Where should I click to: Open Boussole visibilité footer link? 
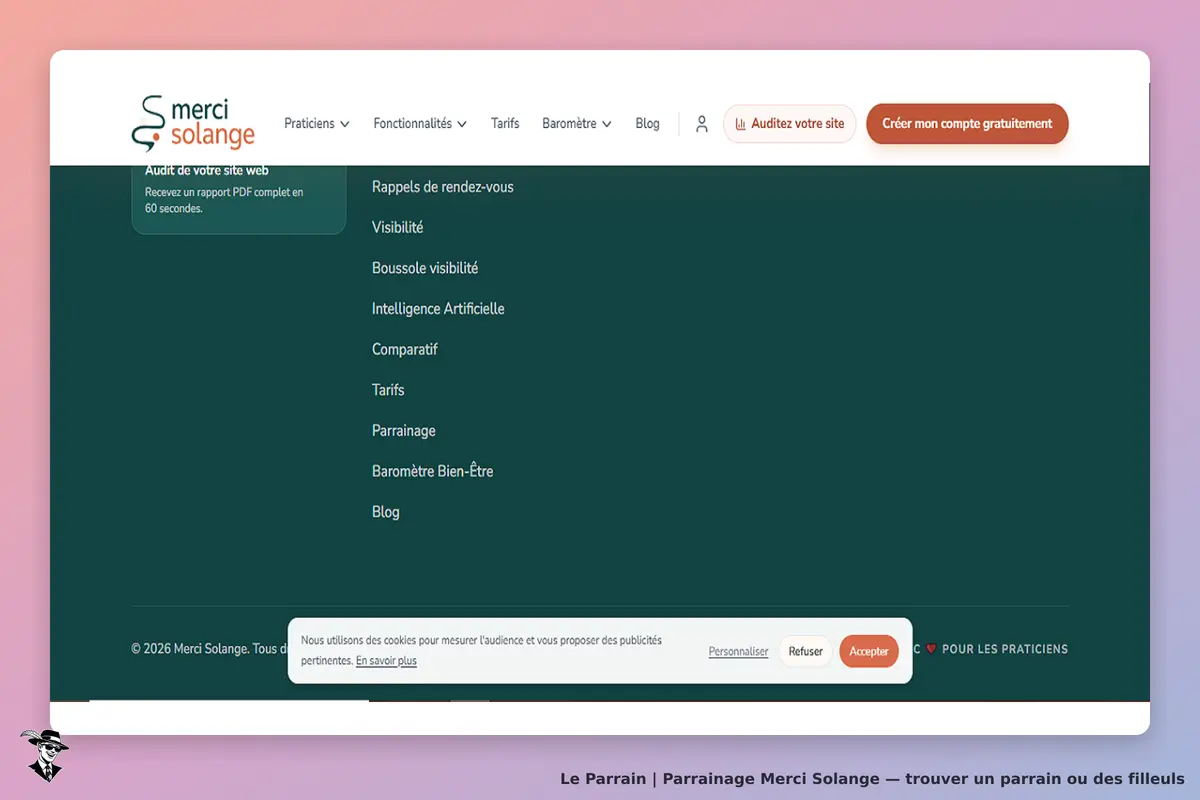(x=425, y=268)
